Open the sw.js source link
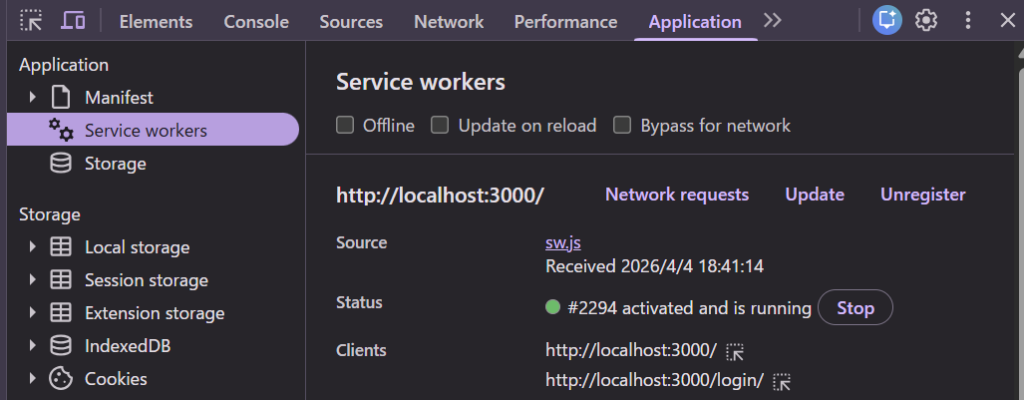 [564, 243]
